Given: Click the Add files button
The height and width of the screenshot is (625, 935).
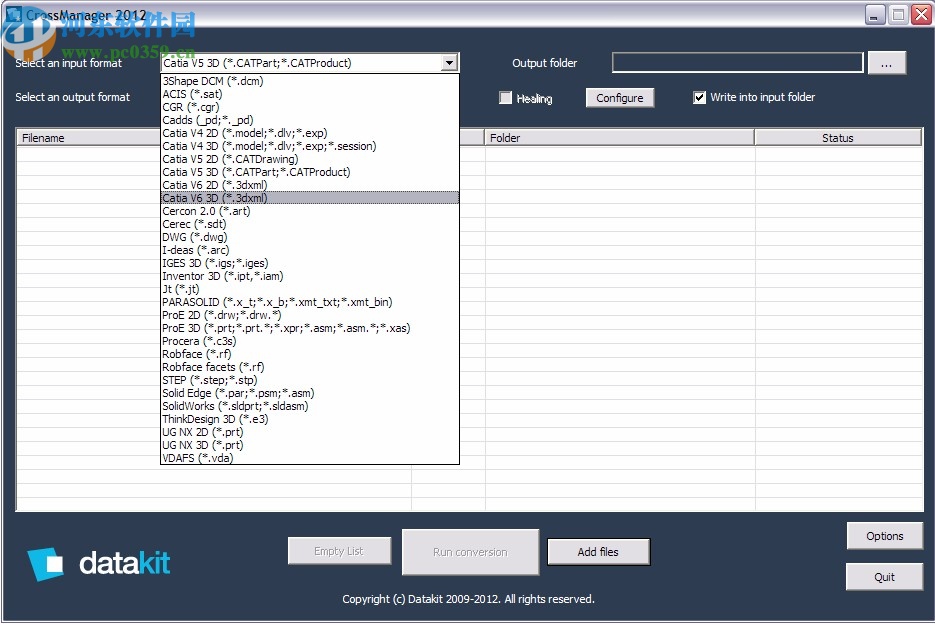Looking at the screenshot, I should [x=598, y=551].
